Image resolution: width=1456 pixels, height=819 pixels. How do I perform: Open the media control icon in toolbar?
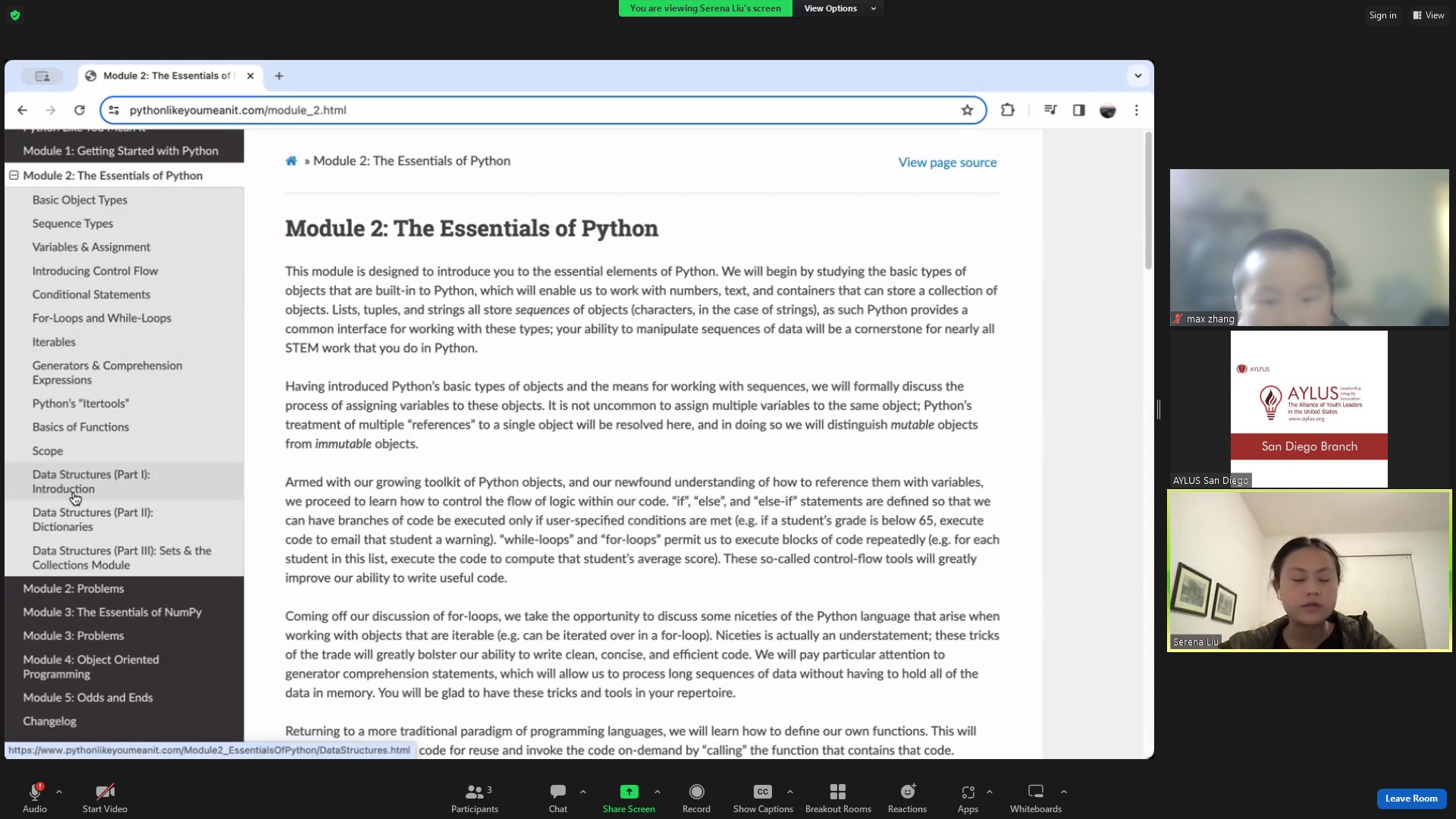(x=1050, y=110)
